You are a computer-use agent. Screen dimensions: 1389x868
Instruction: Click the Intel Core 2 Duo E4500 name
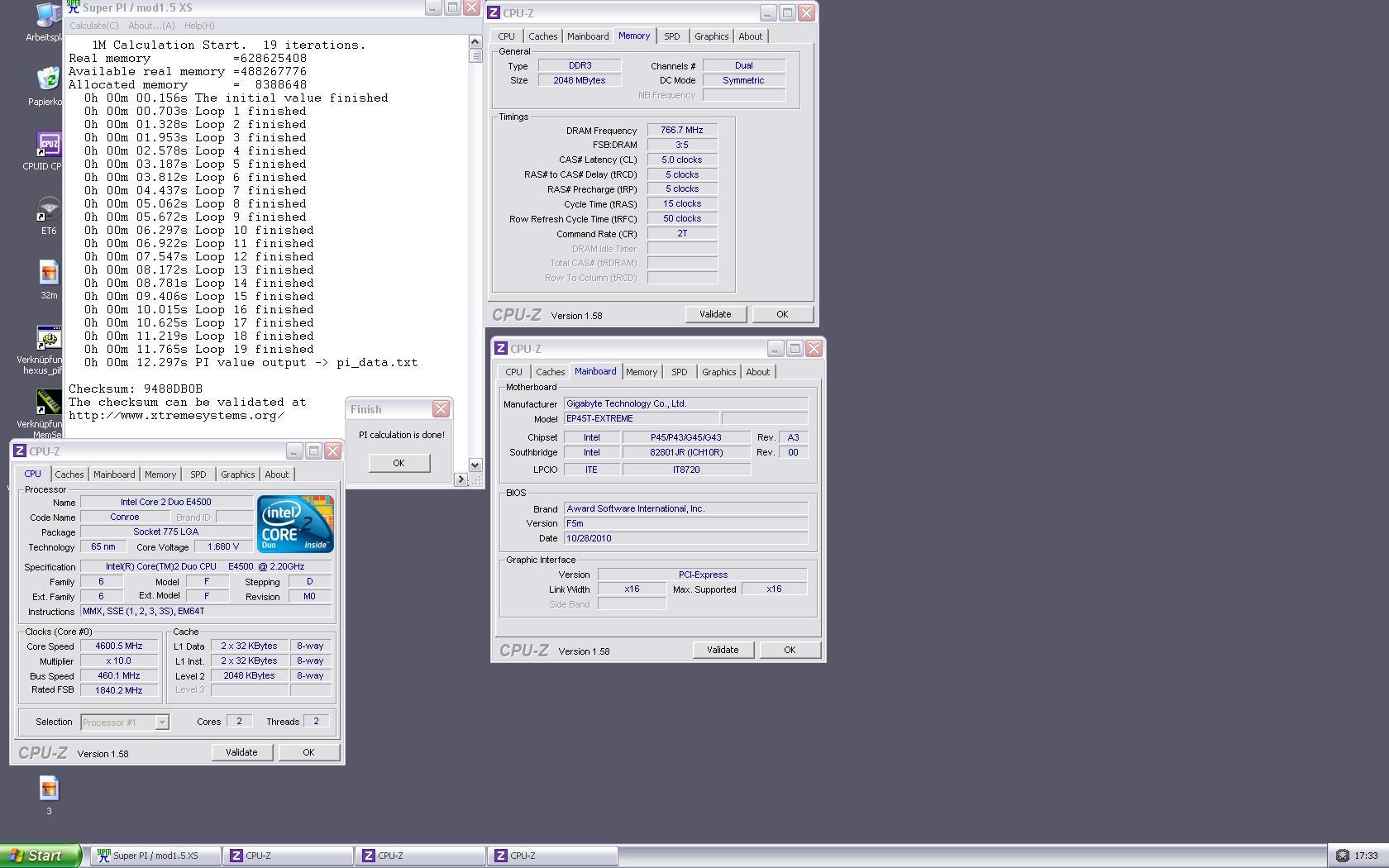[x=166, y=502]
